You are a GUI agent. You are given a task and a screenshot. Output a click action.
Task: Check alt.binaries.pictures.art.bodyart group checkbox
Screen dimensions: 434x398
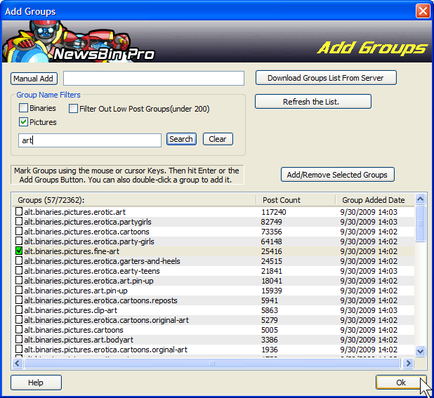tap(19, 339)
